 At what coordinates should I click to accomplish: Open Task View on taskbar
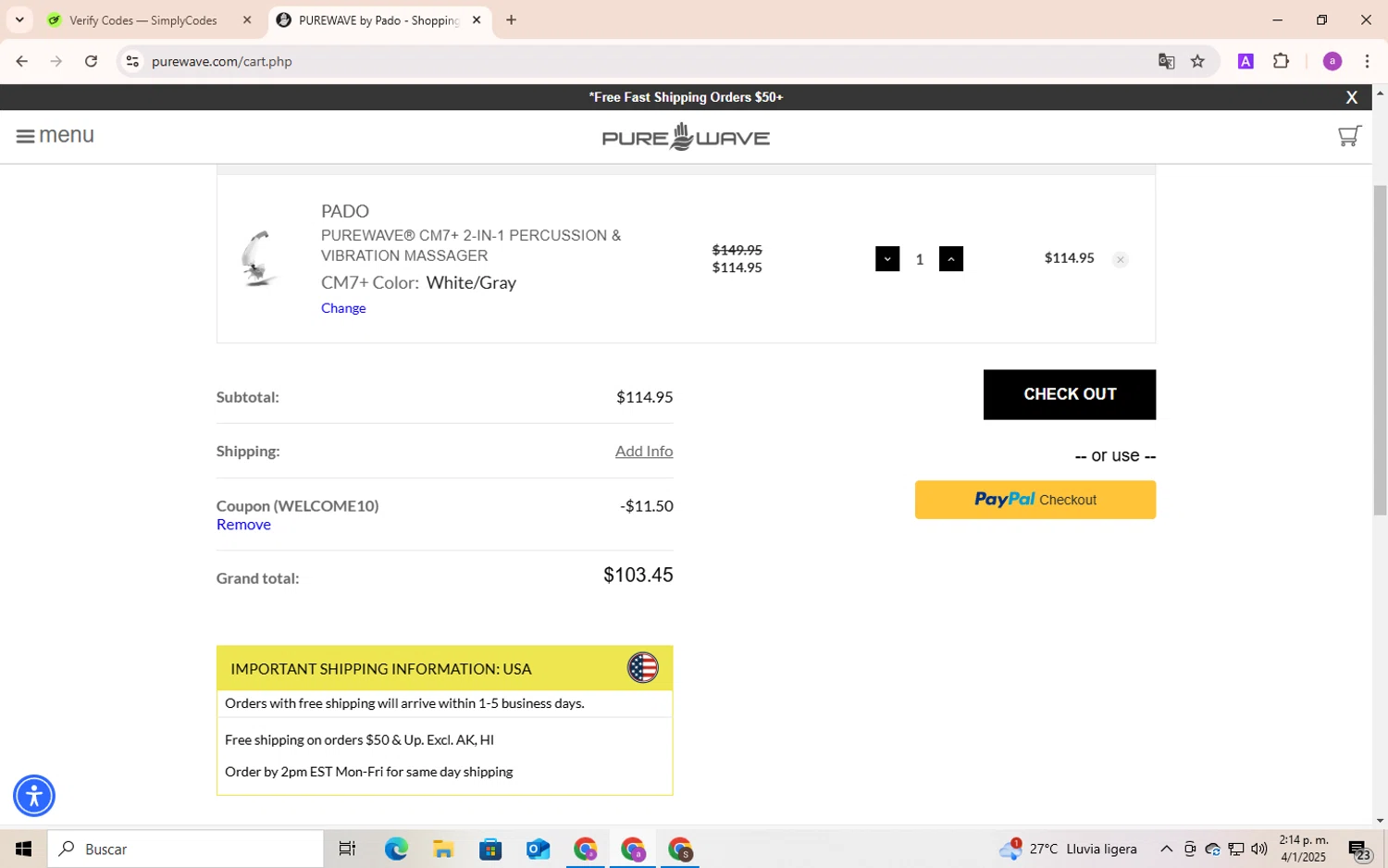(x=347, y=849)
